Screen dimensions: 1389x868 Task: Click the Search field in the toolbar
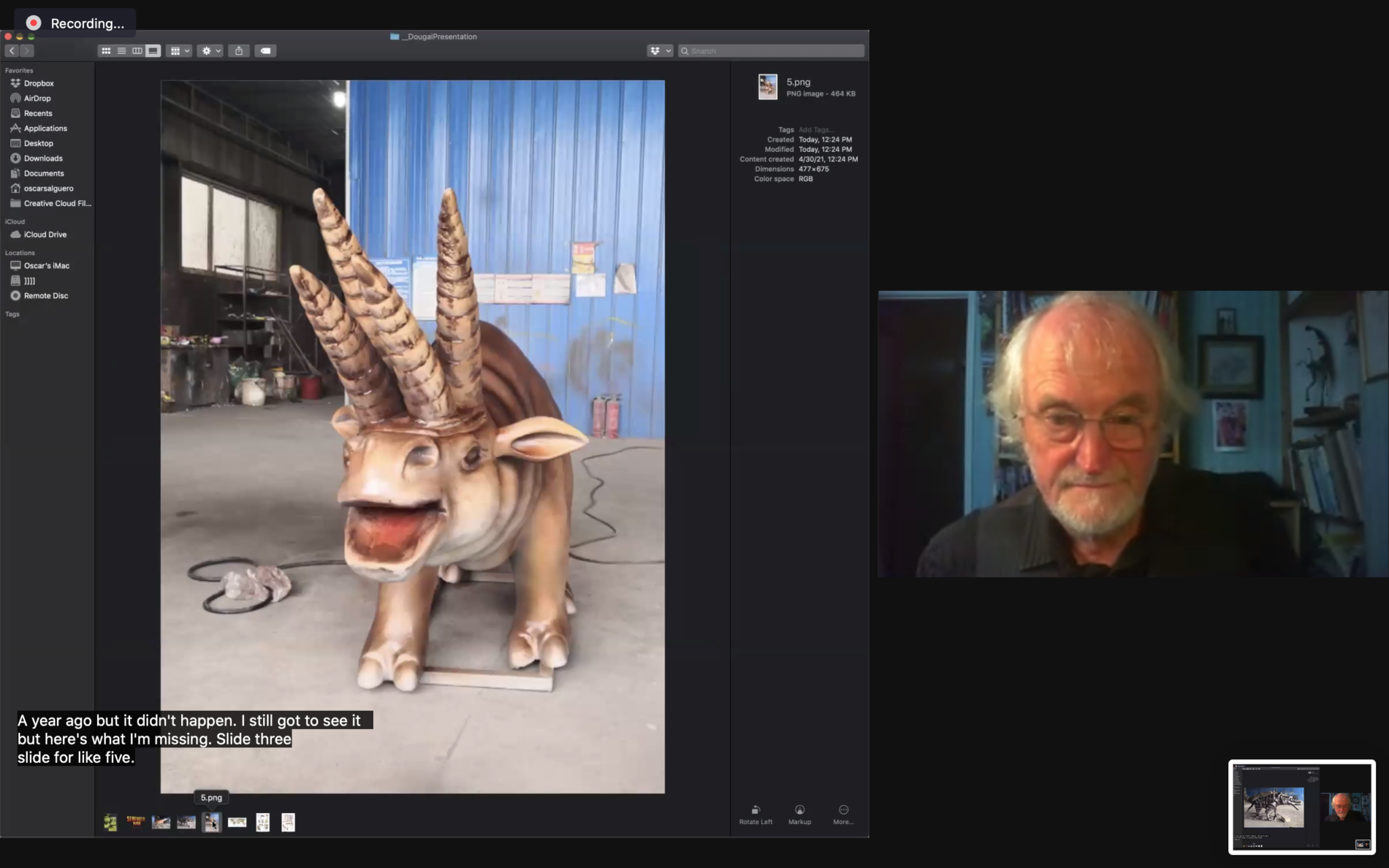[x=770, y=51]
